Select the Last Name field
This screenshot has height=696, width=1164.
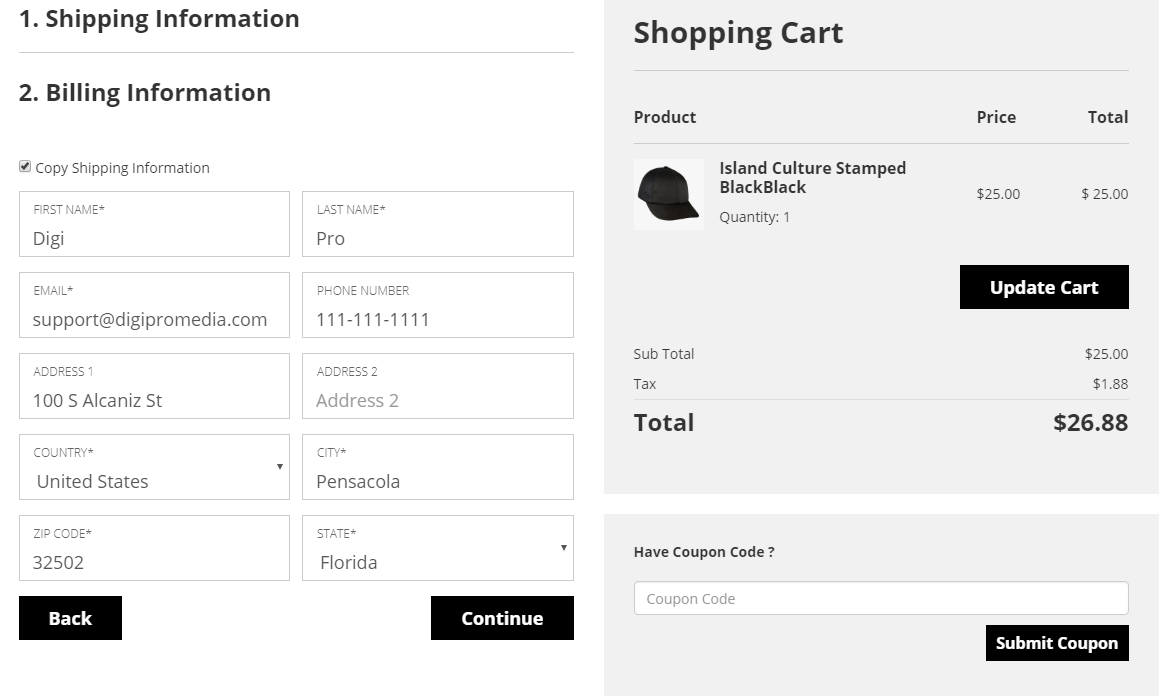pos(438,238)
